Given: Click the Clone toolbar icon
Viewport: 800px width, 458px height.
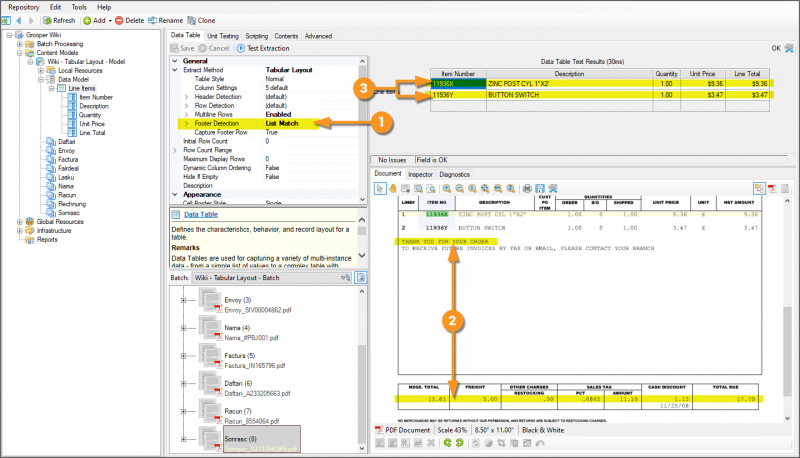Looking at the screenshot, I should click(x=192, y=20).
